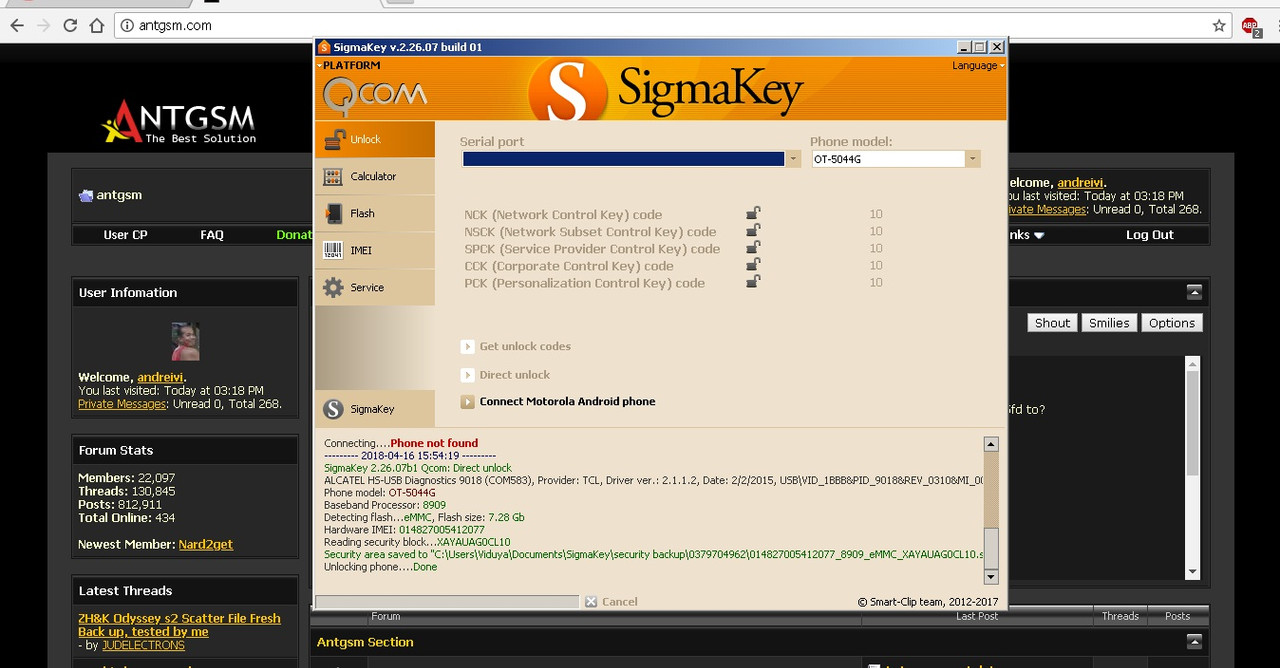Open the Service tab with gear icon
Viewport: 1280px width, 668px height.
coord(375,287)
